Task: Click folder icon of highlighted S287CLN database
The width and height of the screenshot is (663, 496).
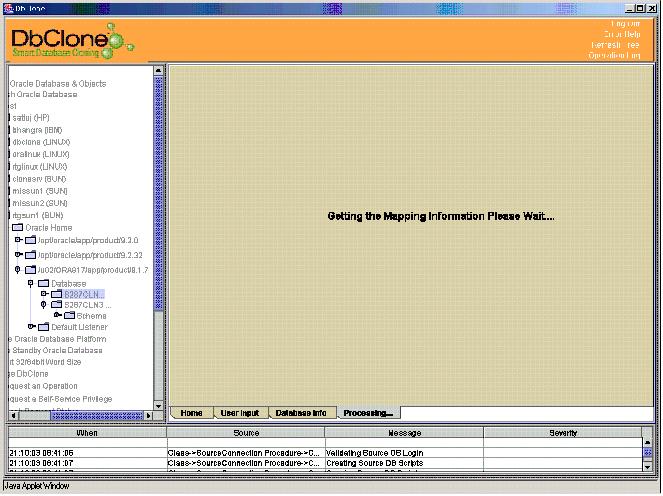Action: (x=57, y=294)
